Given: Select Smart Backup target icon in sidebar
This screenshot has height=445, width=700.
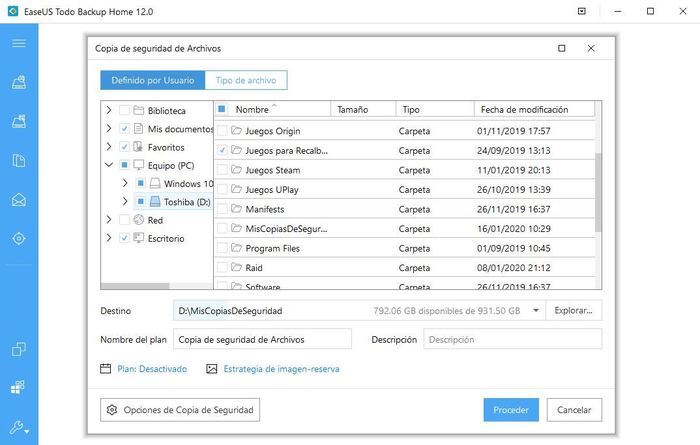Looking at the screenshot, I should click(19, 238).
